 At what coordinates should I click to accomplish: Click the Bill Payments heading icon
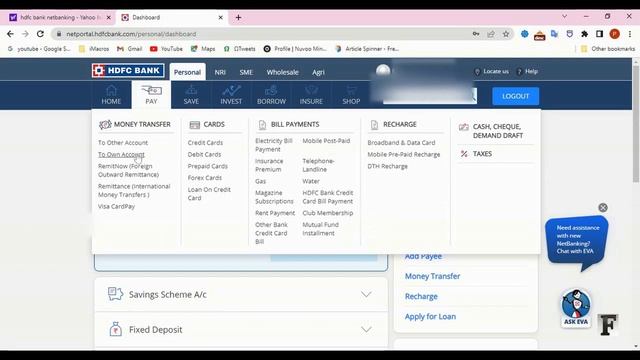point(262,125)
